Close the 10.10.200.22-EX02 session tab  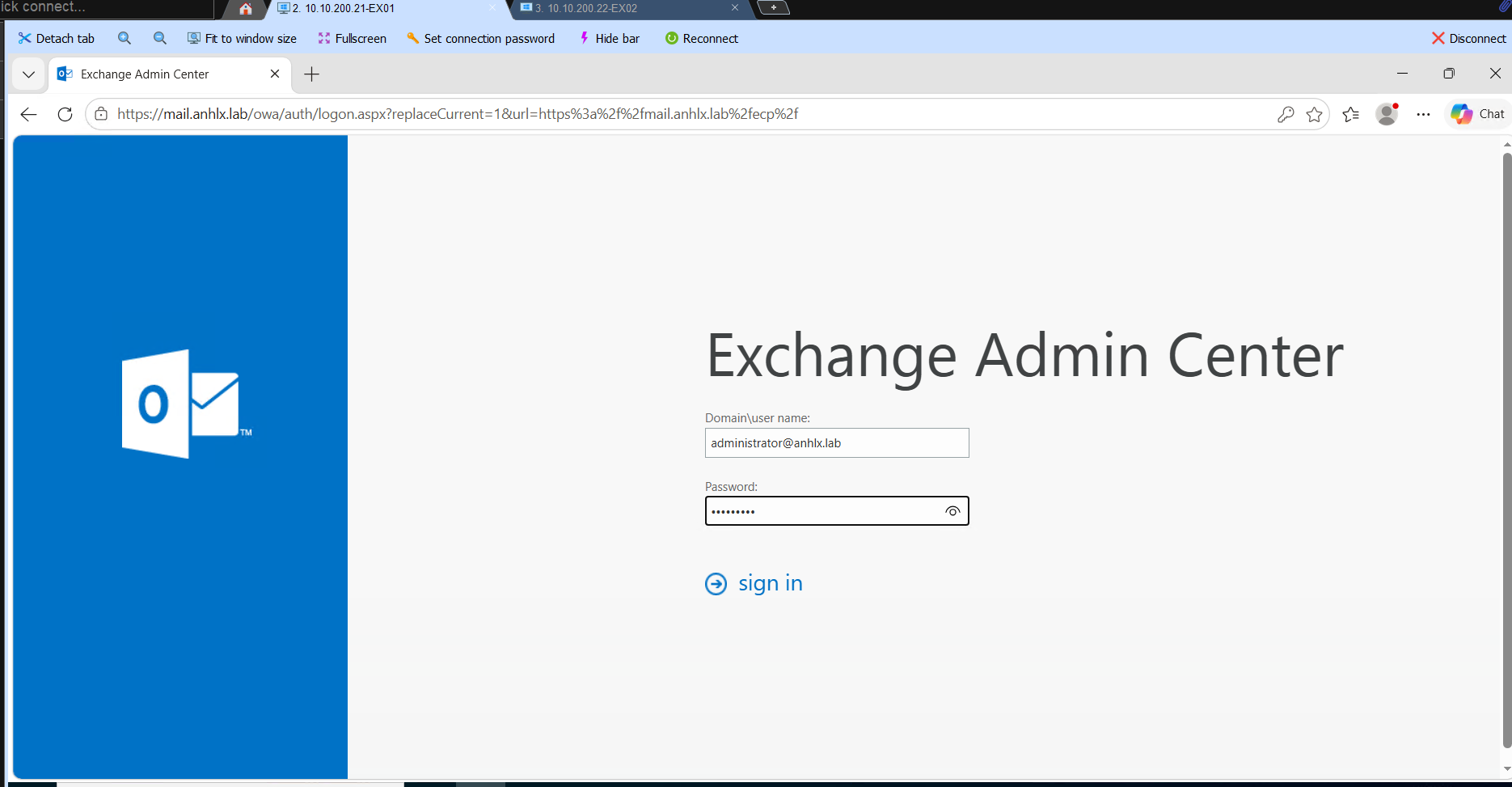[734, 7]
